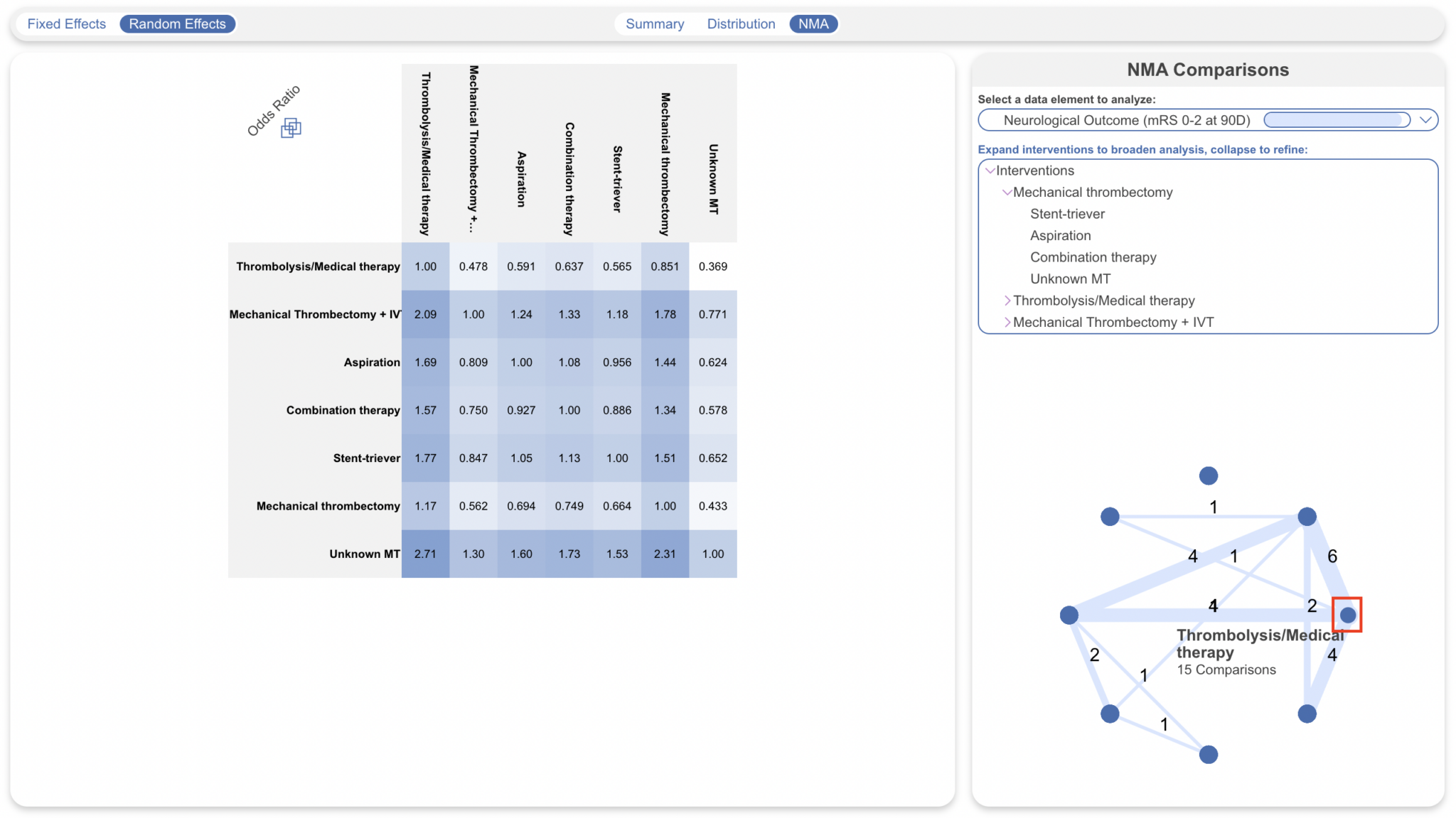1456x818 pixels.
Task: Collapse the Mechanical thrombectomy branch
Action: tap(1007, 192)
